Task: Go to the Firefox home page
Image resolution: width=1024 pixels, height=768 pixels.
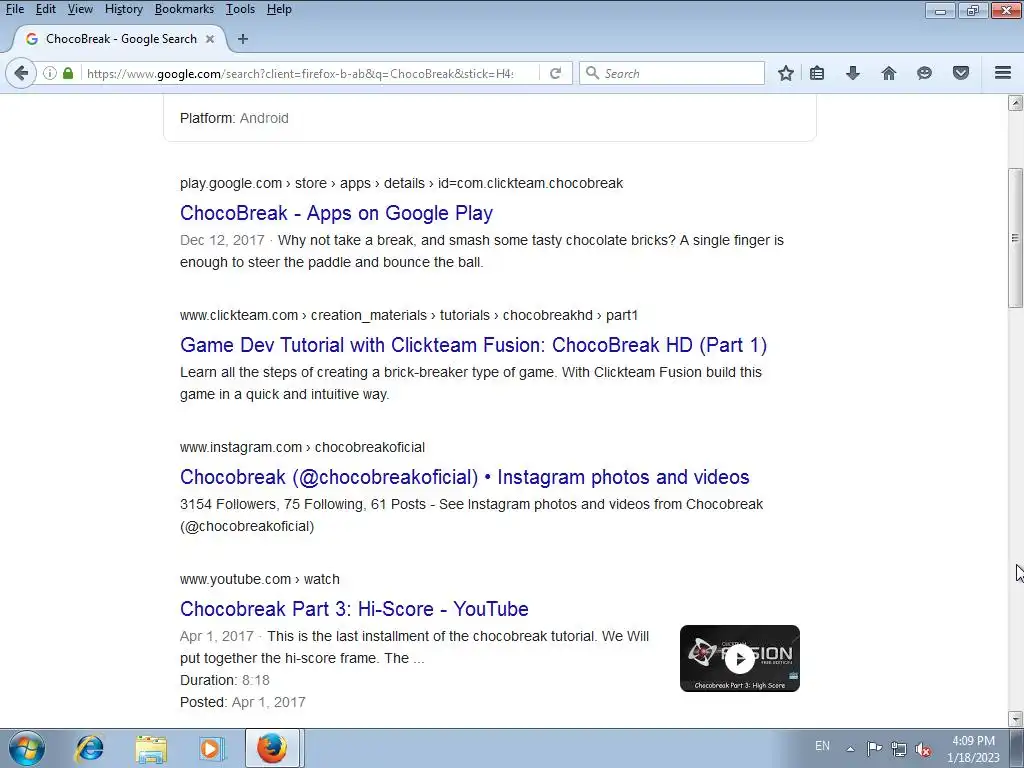Action: (x=889, y=73)
